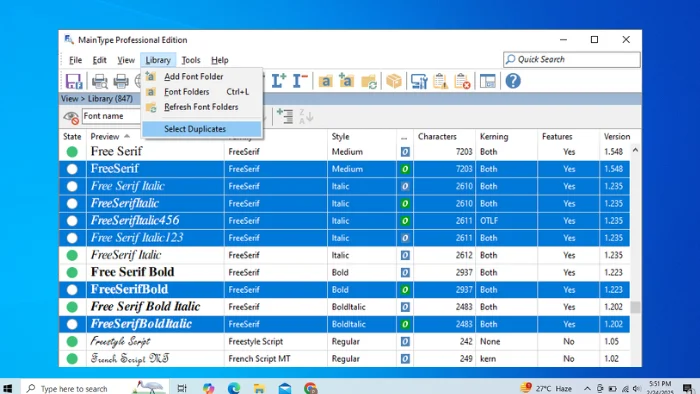Toggle state circle for FreeSerifBoldItalic row
The height and width of the screenshot is (394, 700).
pos(72,324)
